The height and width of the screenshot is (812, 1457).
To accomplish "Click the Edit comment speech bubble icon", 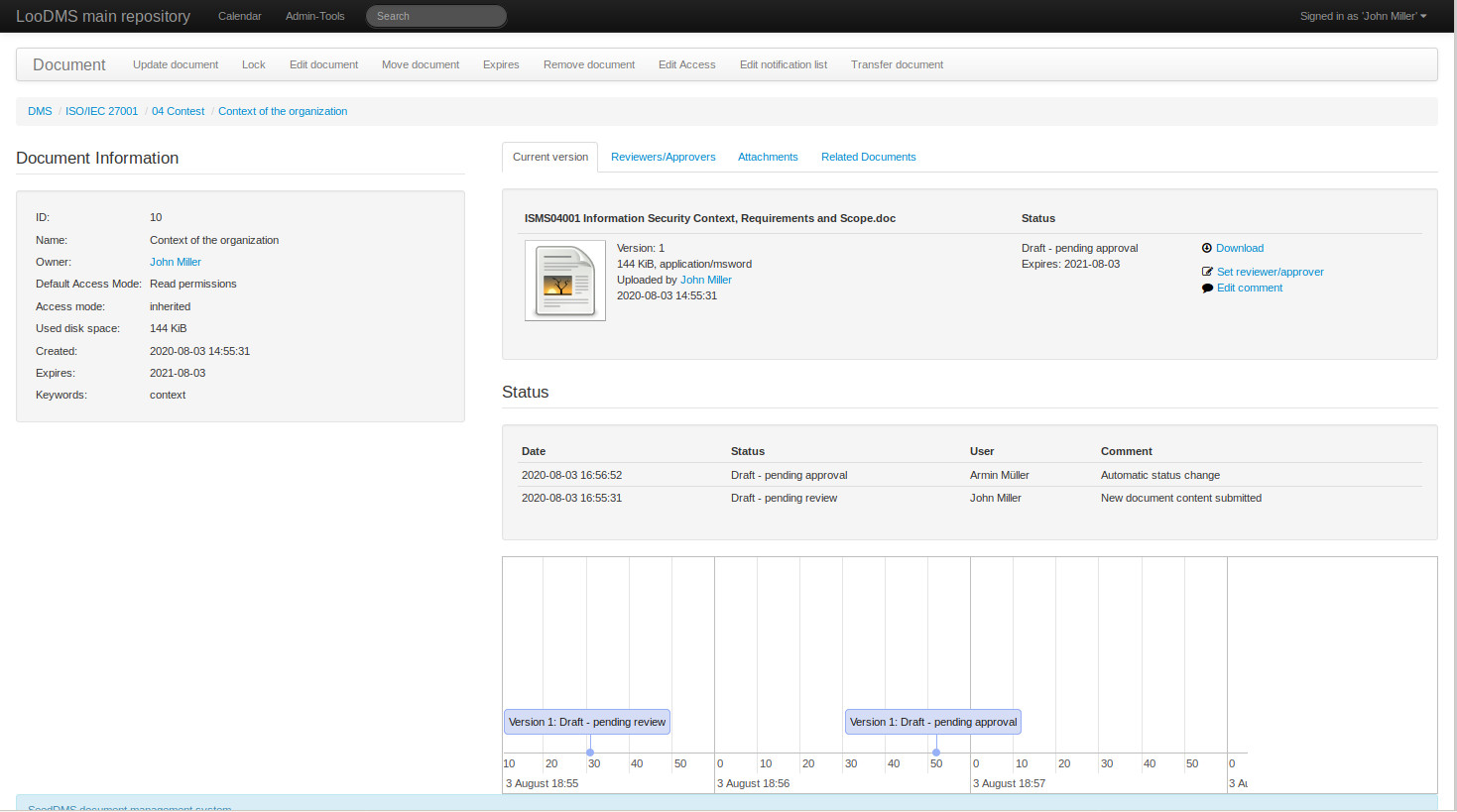I will (x=1207, y=289).
